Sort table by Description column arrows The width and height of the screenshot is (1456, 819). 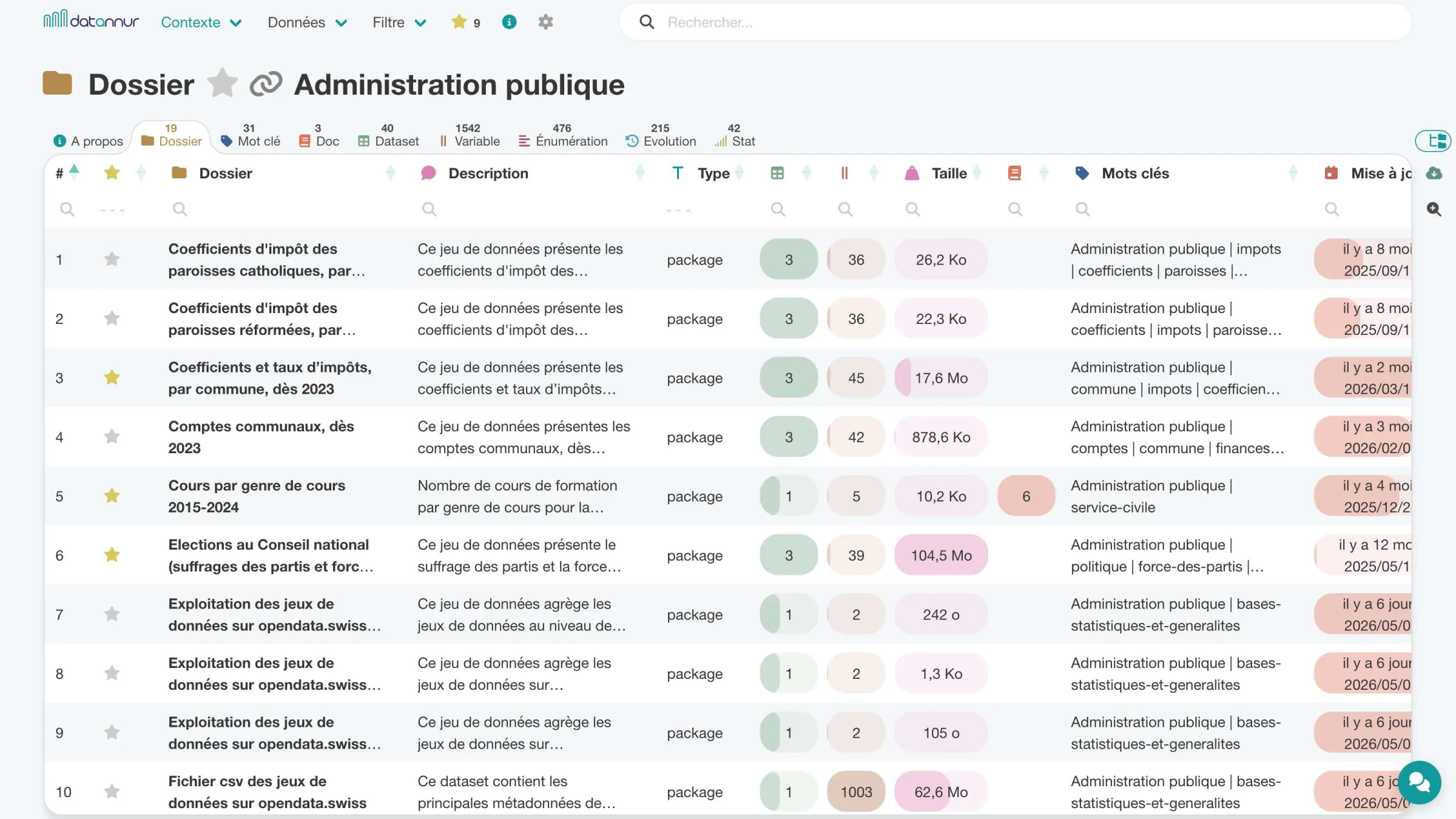[640, 174]
